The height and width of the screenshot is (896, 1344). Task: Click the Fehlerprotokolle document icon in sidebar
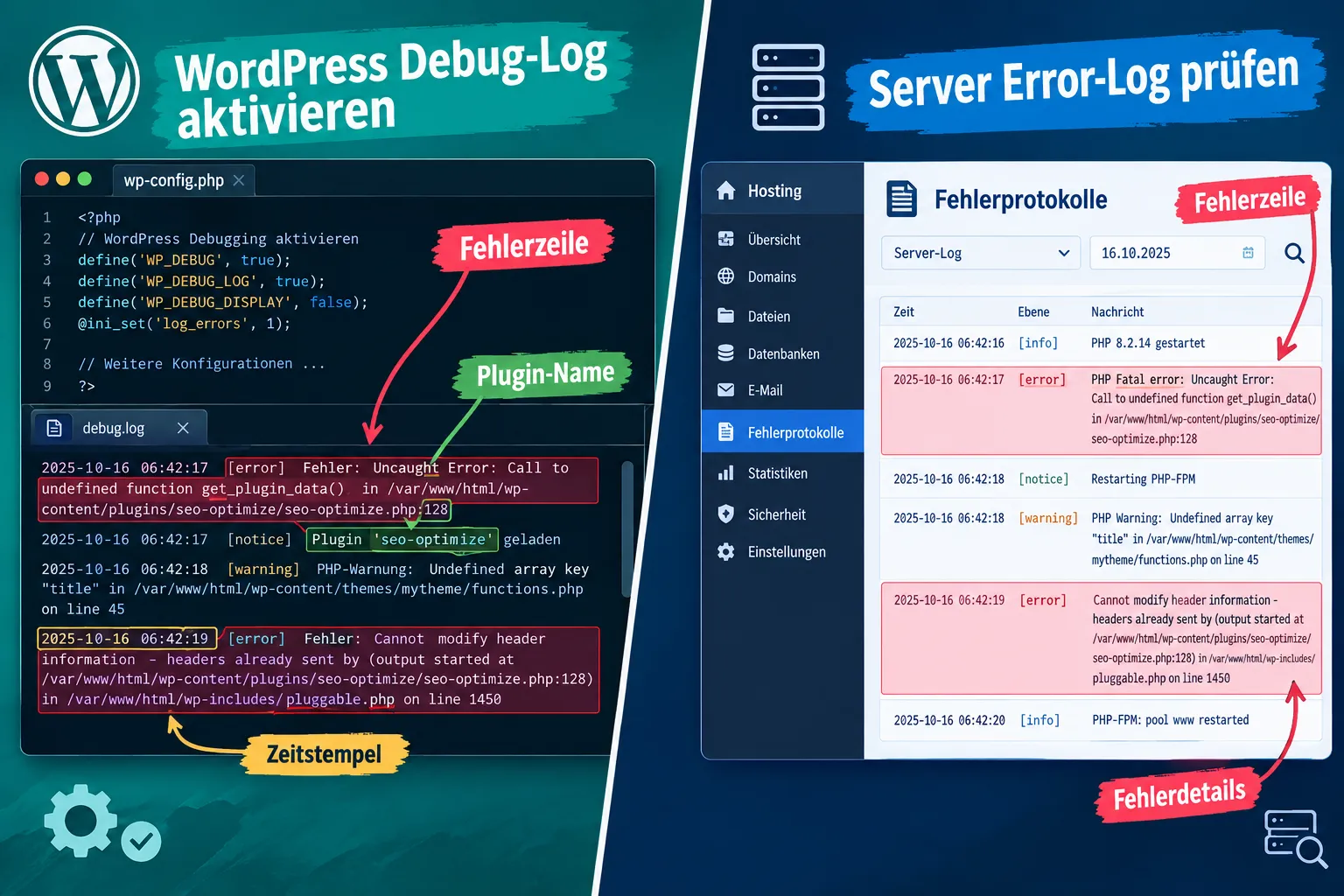point(725,431)
